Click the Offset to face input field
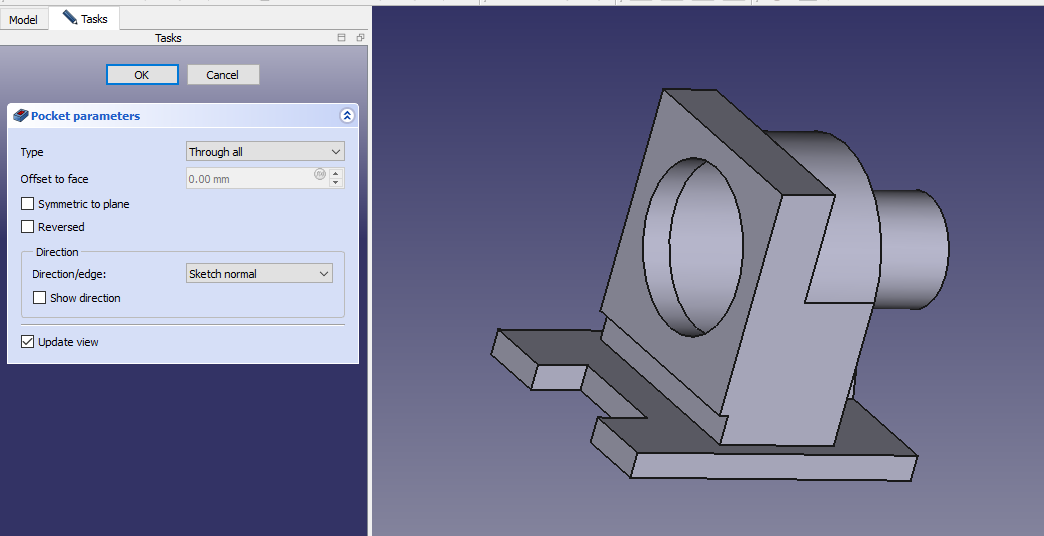 (x=250, y=179)
